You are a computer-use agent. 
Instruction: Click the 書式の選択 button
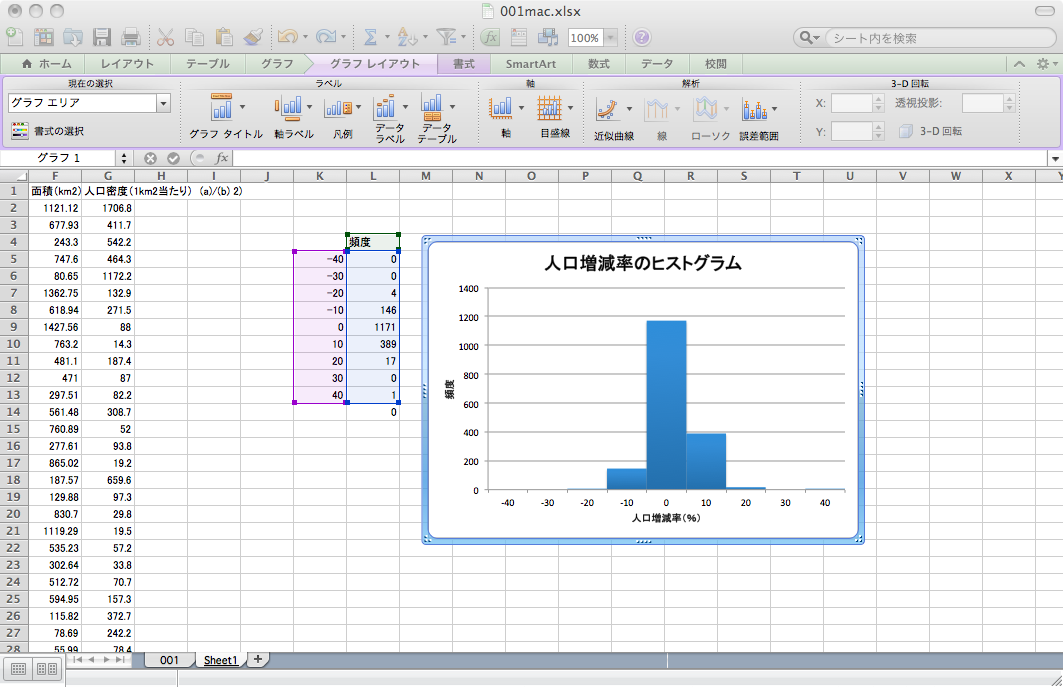pos(47,131)
